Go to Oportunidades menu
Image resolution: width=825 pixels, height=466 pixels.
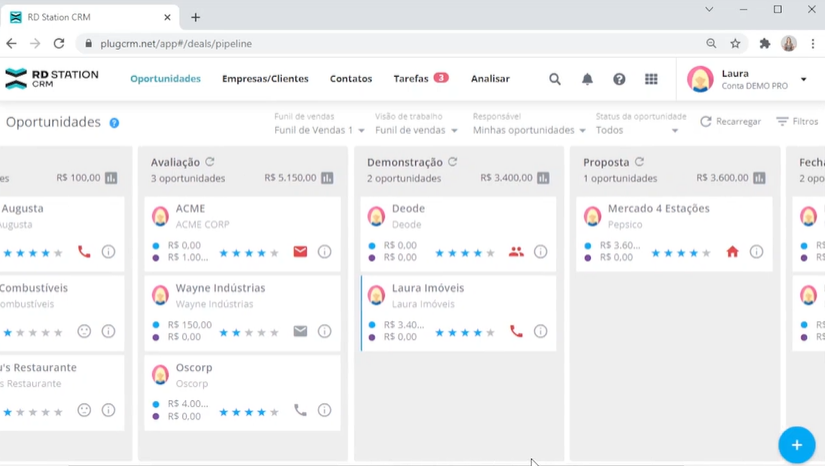[x=166, y=78]
